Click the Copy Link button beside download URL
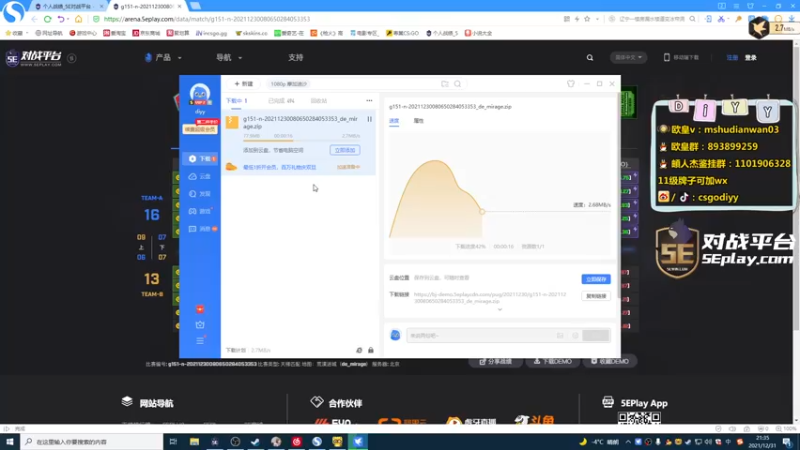 coord(596,296)
